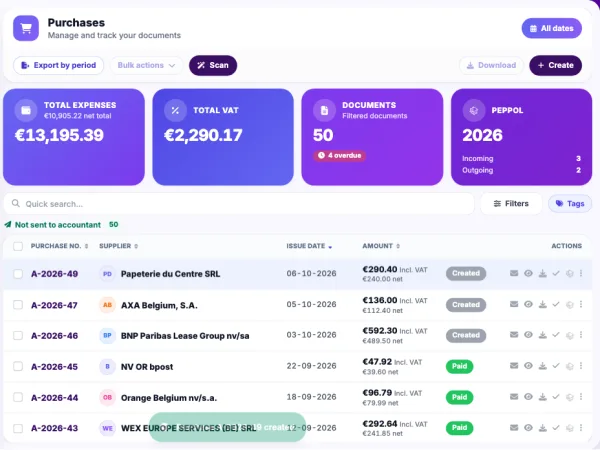
Task: Select checkbox for A-2026-46
Action: pos(18,336)
